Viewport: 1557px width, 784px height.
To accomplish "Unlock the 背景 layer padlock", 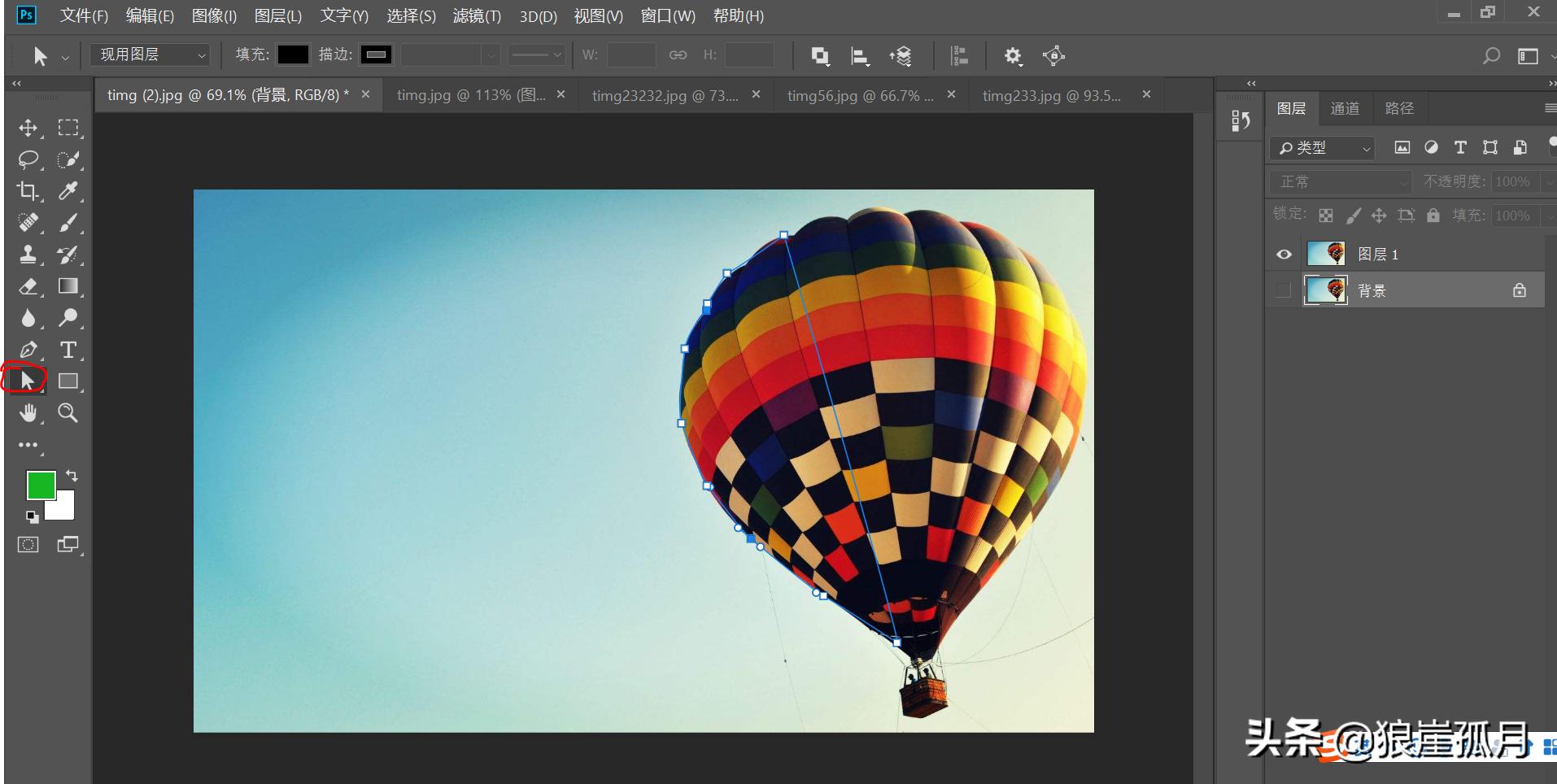I will click(1518, 290).
